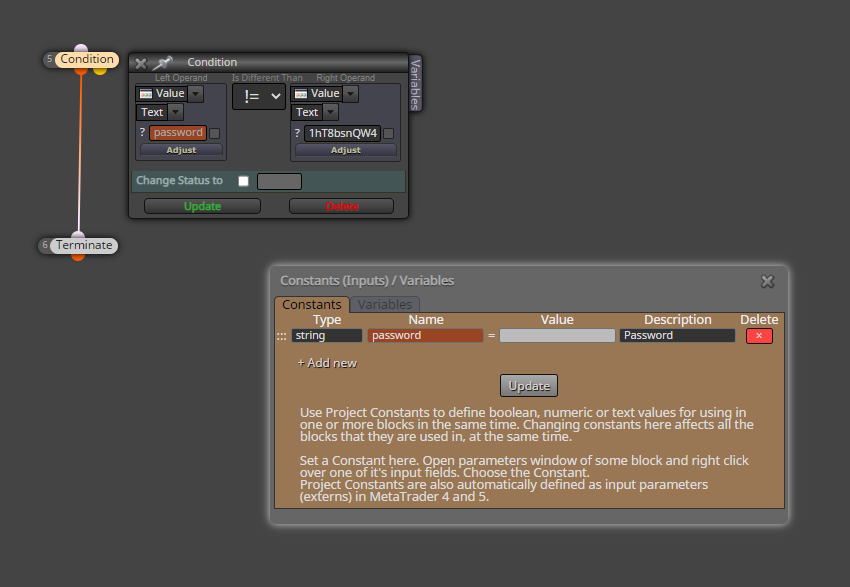Click the drag handle beside the string constant
The image size is (850, 587).
[281, 336]
